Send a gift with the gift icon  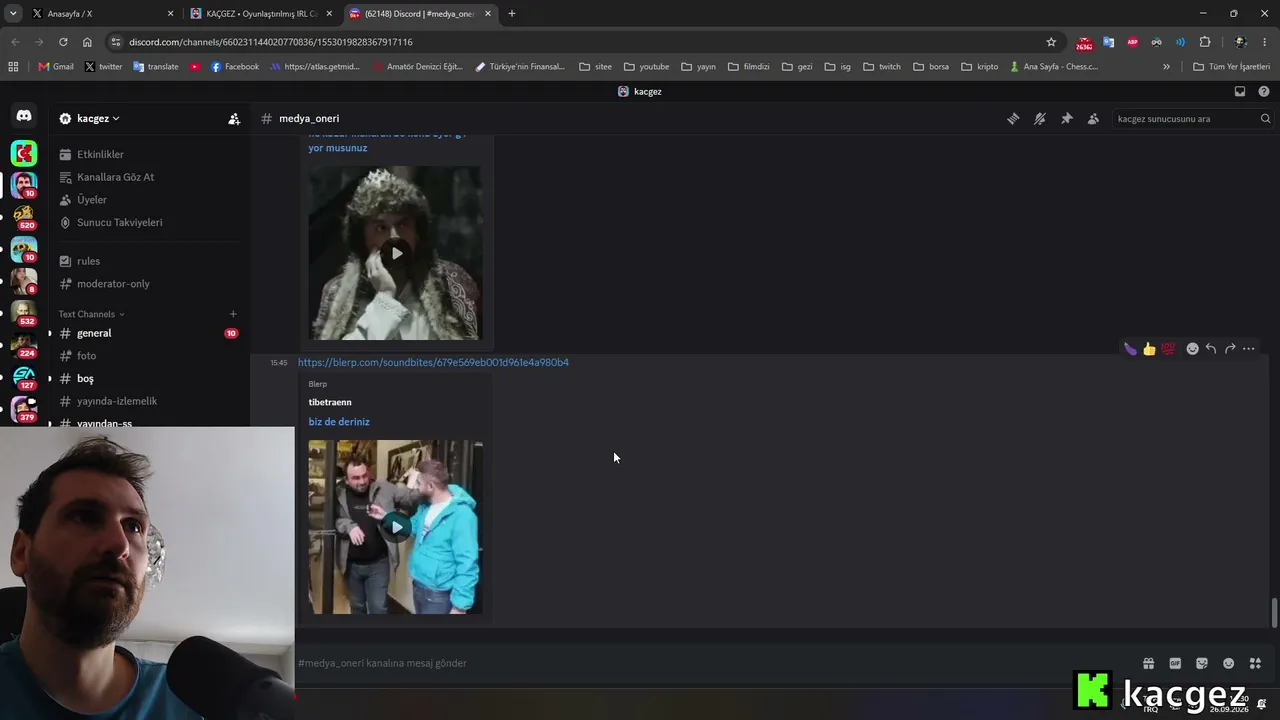tap(1148, 663)
